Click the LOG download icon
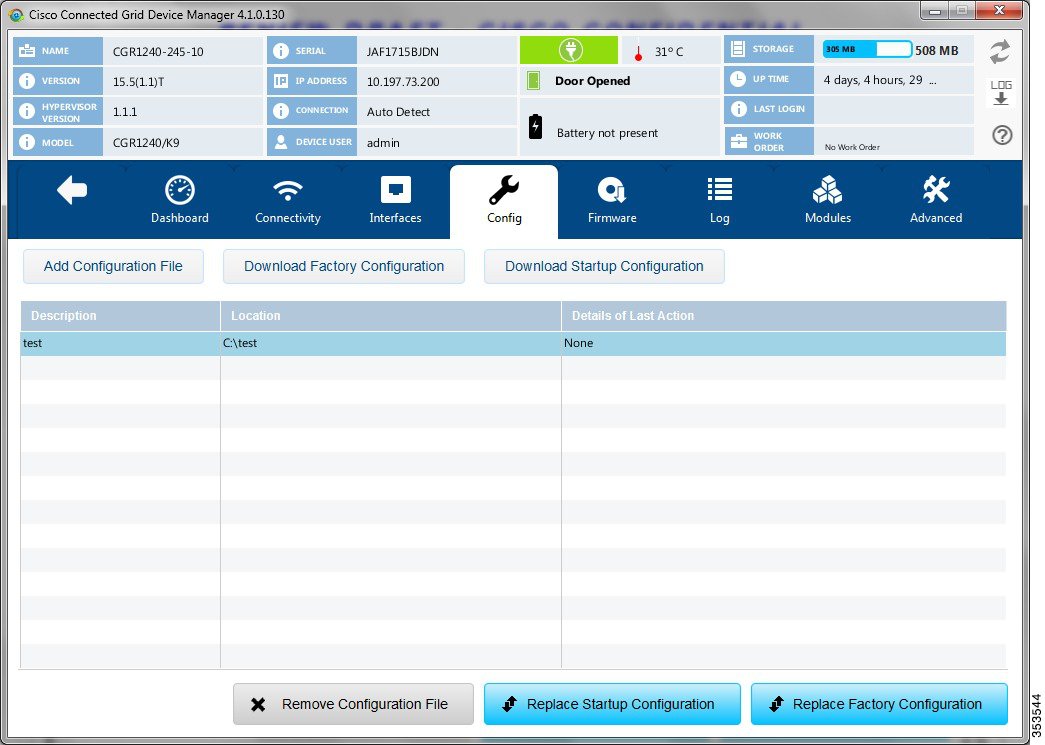The height and width of the screenshot is (745, 1045). tap(1001, 93)
